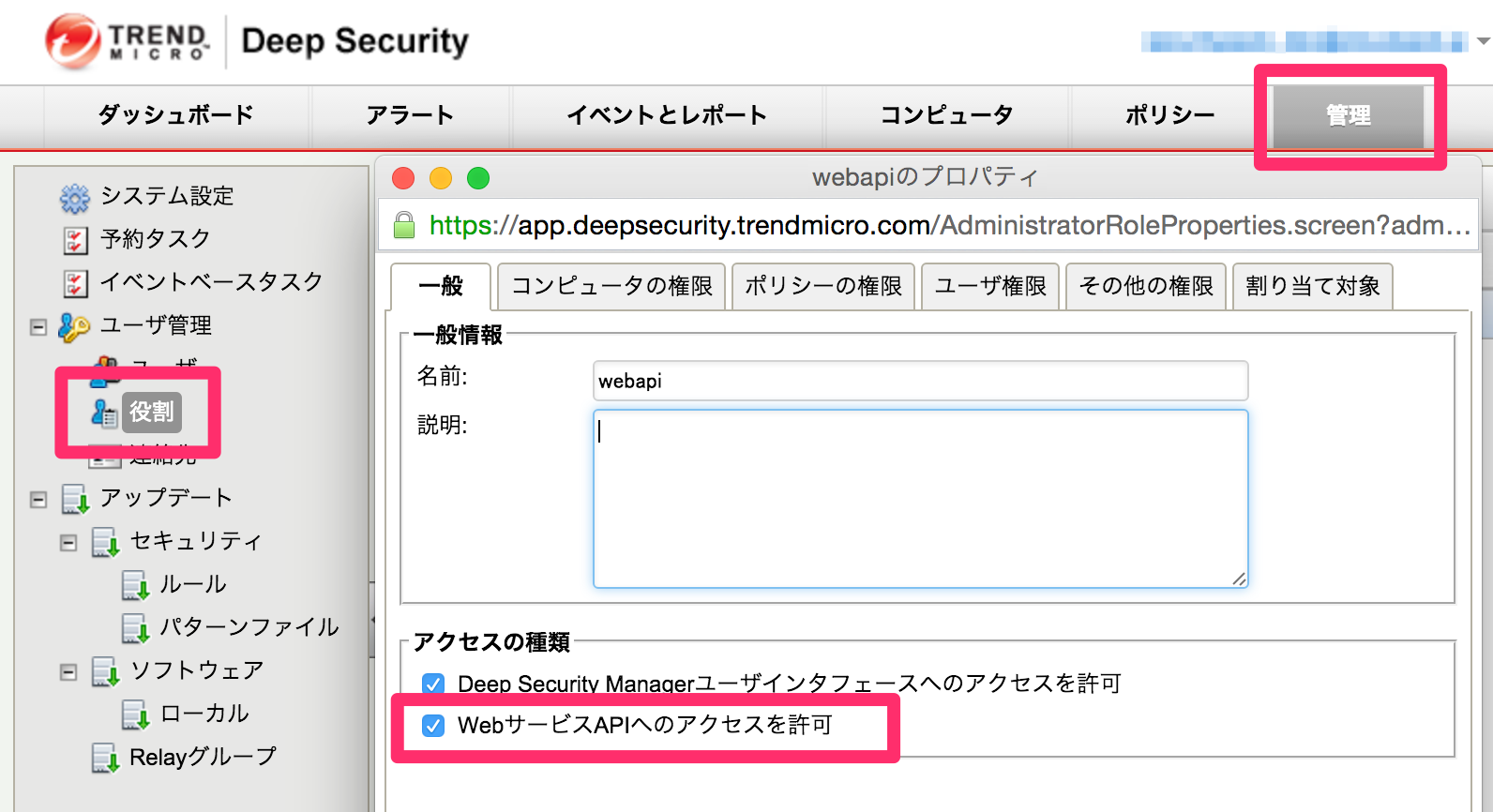Select イベントベースタスク in the sidebar
This screenshot has width=1493, height=812.
pyautogui.click(x=212, y=282)
